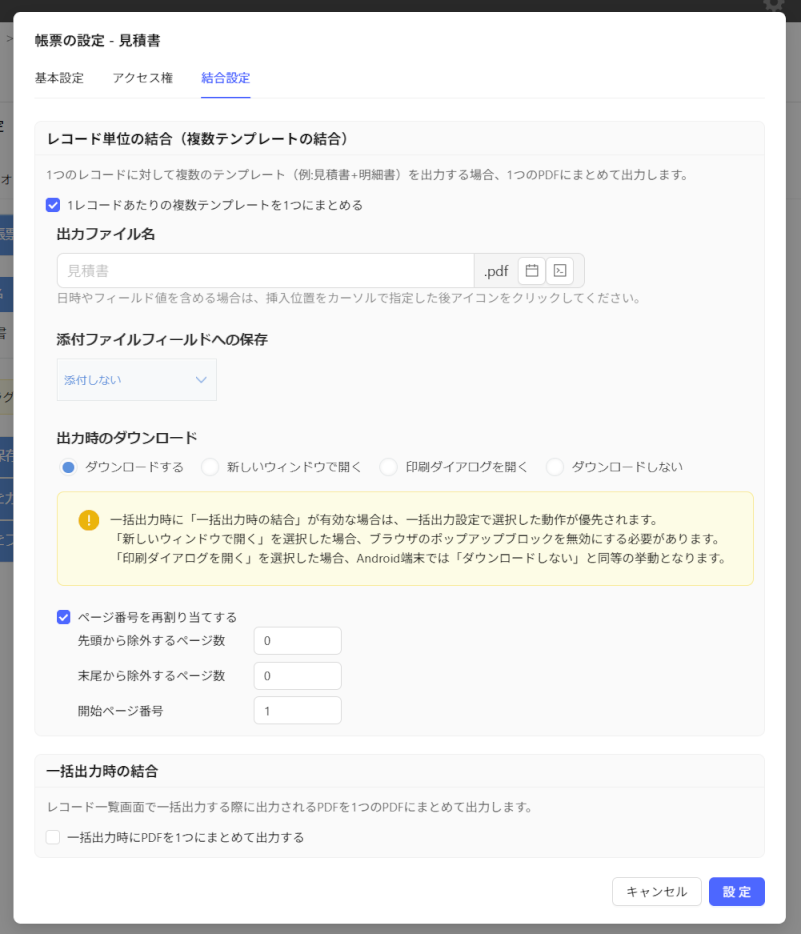Screen dimensions: 801x934
Task: Select ダウンロードする radio option
Action: tap(68, 467)
